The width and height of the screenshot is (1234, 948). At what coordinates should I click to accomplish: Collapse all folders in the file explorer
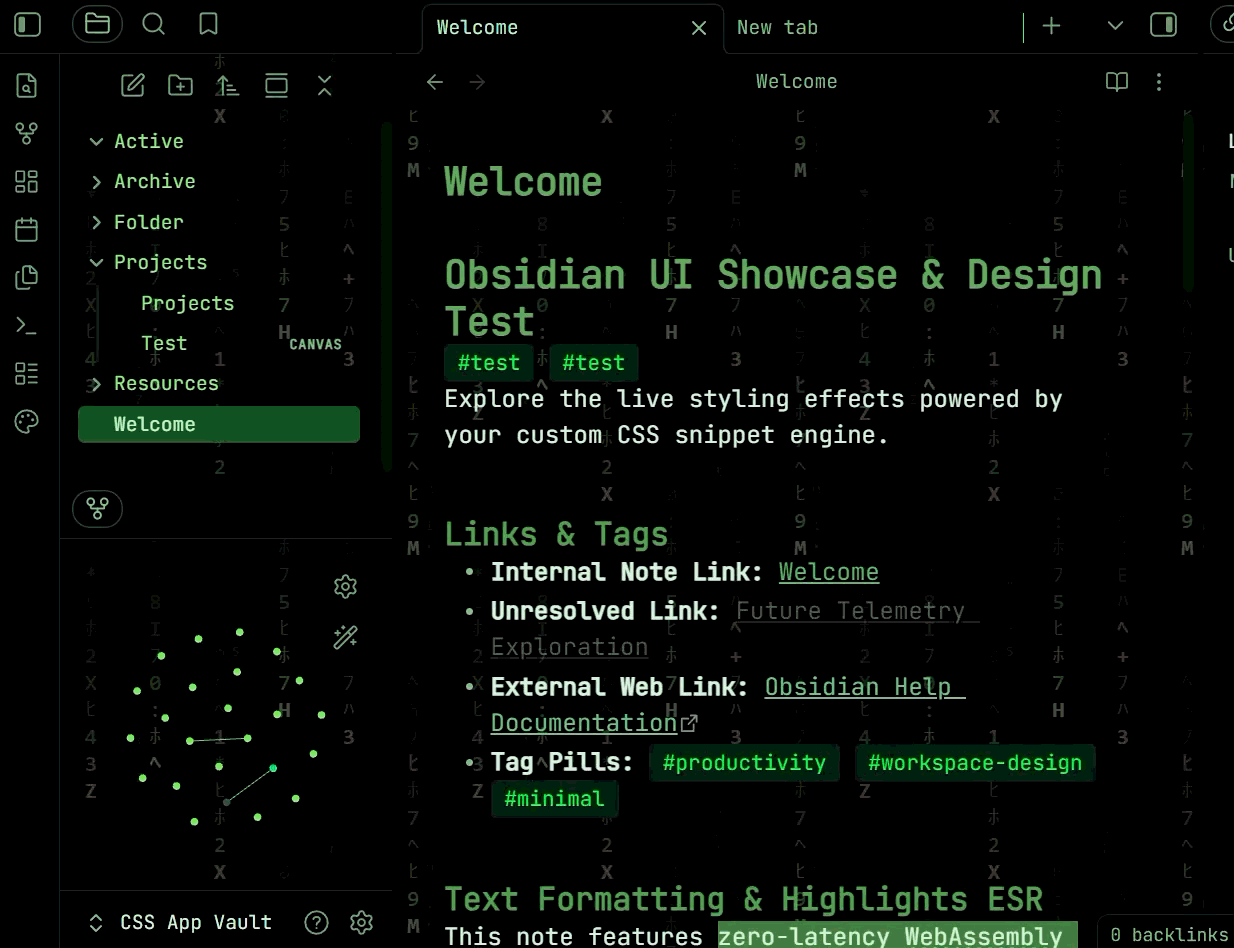[324, 85]
